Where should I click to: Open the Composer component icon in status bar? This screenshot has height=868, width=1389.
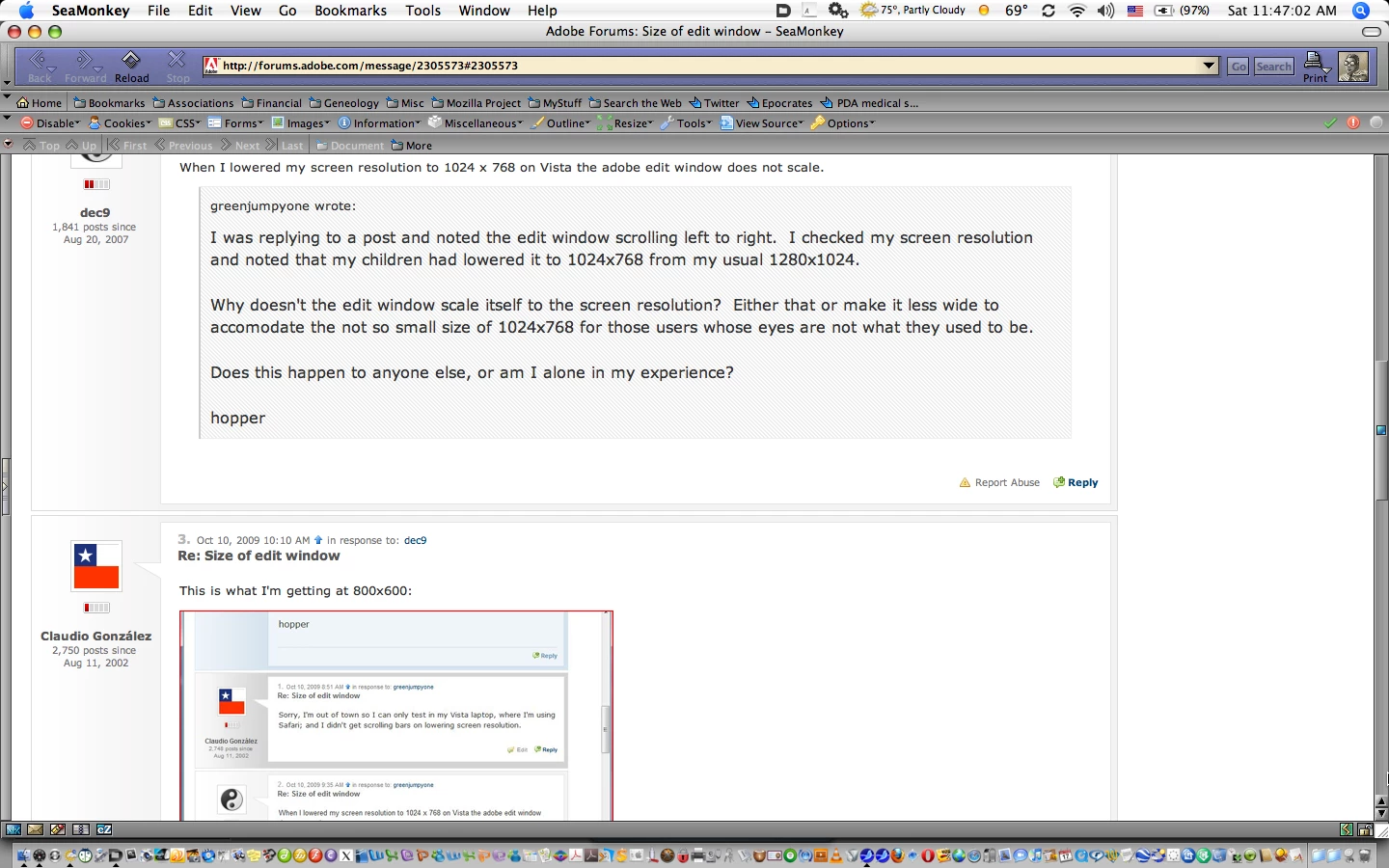pos(59,829)
